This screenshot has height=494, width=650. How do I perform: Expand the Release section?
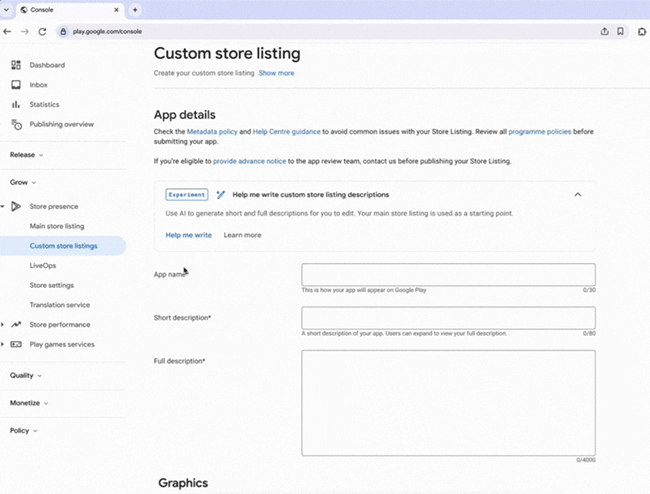(x=27, y=155)
